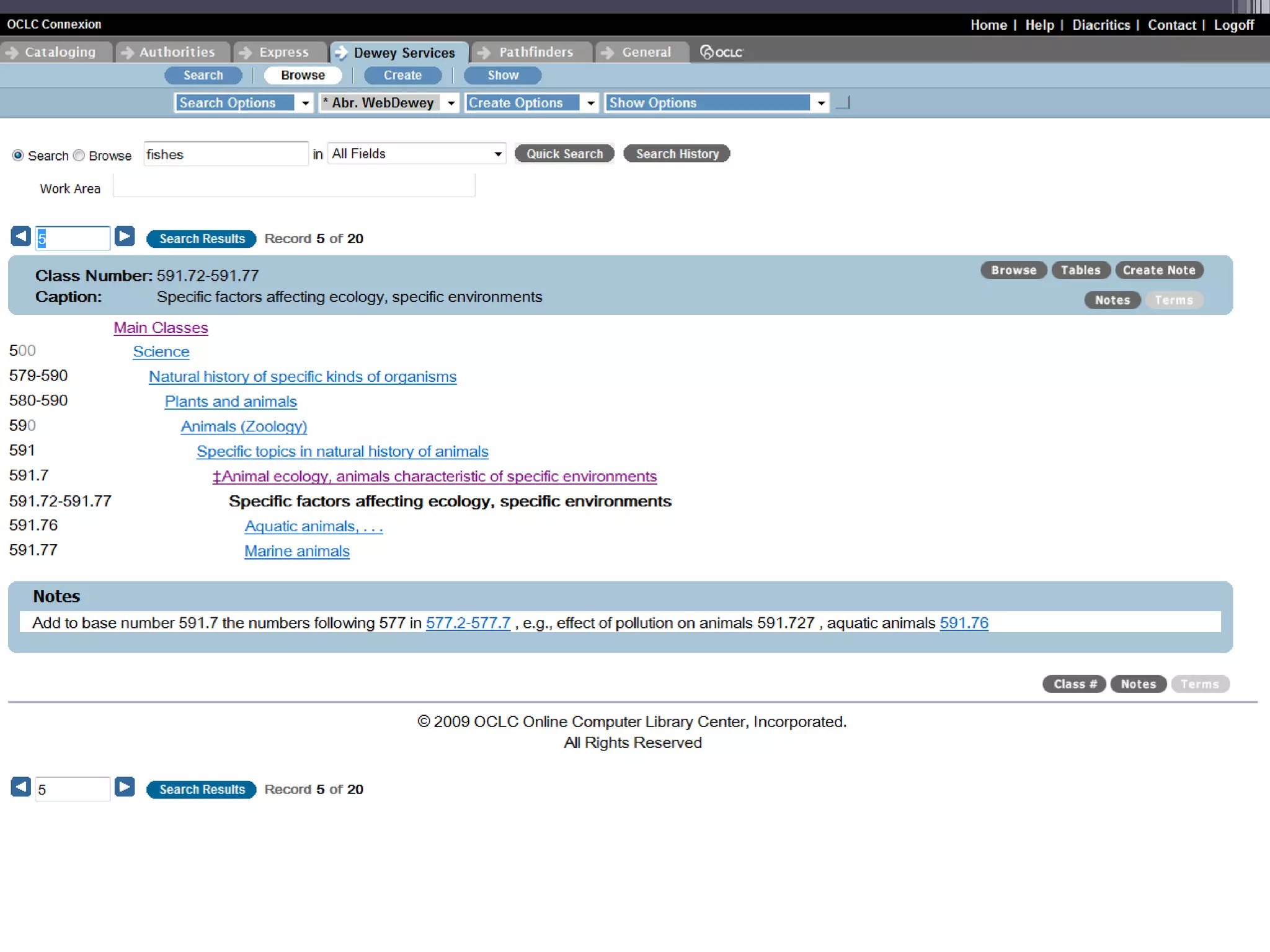The height and width of the screenshot is (952, 1270).
Task: Select the Search radio button
Action: [x=18, y=156]
